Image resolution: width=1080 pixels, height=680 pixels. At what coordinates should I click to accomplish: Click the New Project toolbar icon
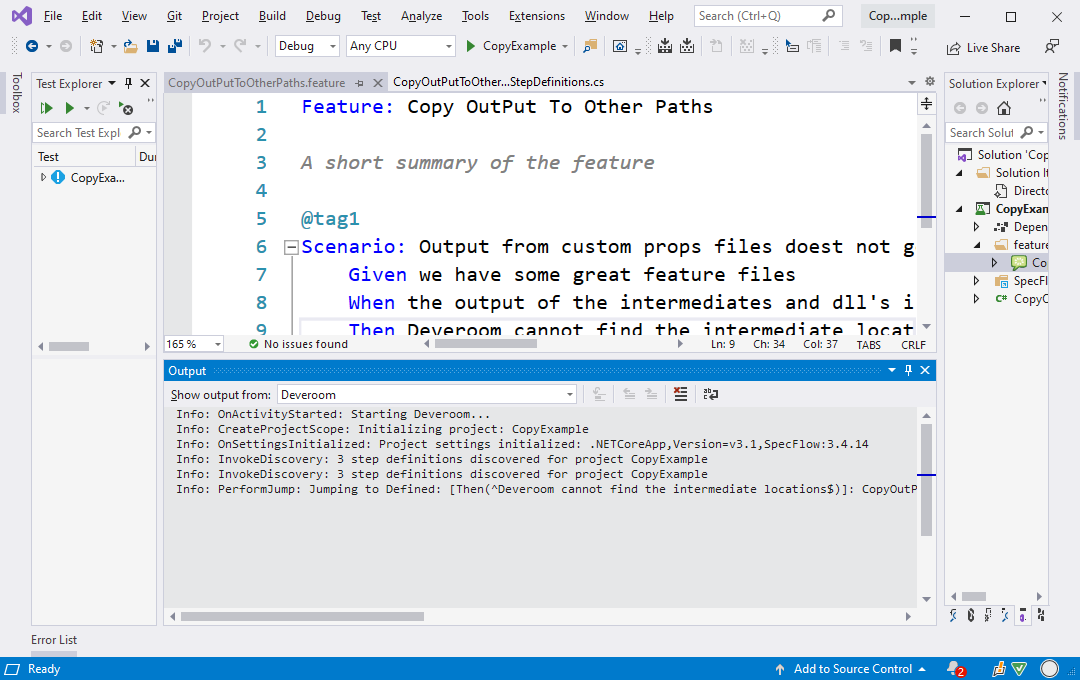click(96, 46)
